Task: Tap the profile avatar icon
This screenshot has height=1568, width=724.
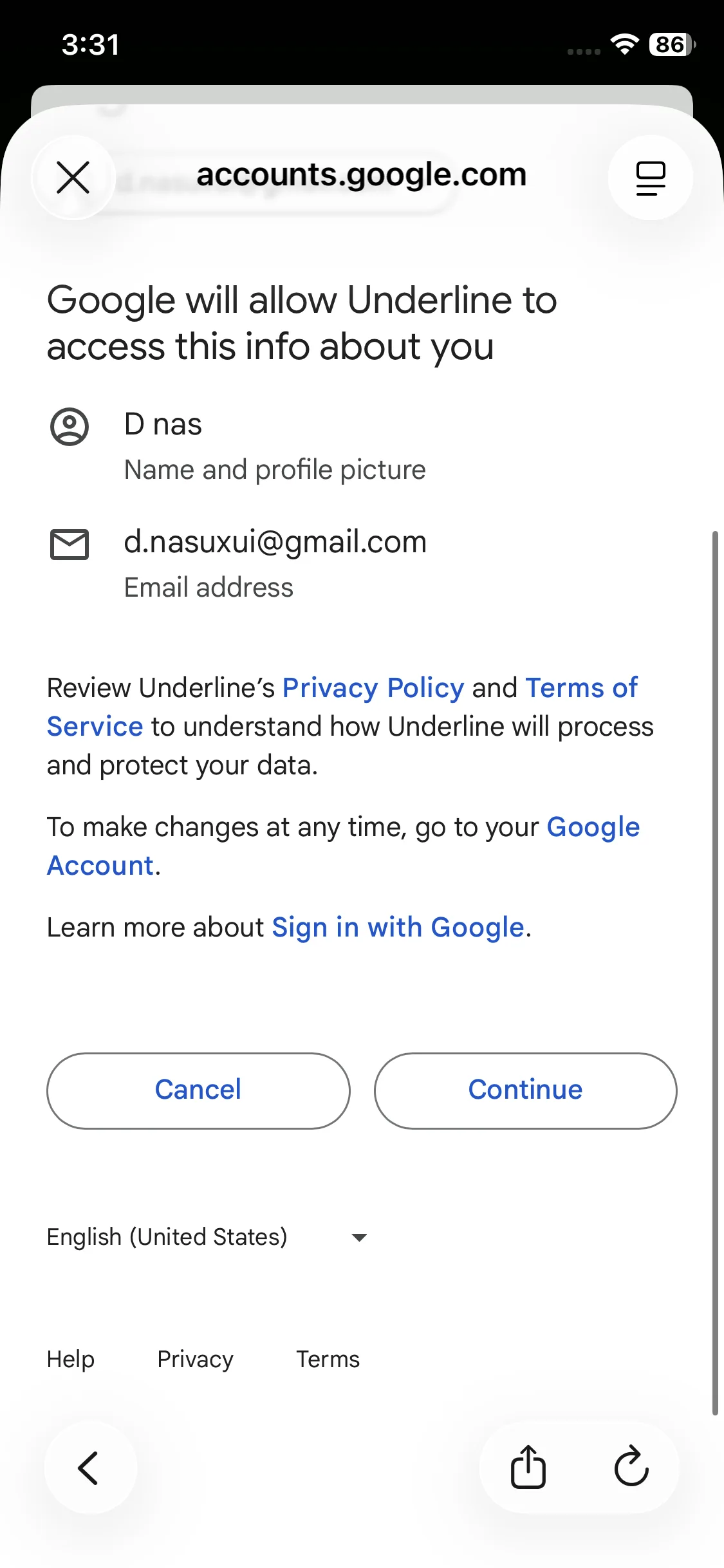Action: [x=70, y=426]
